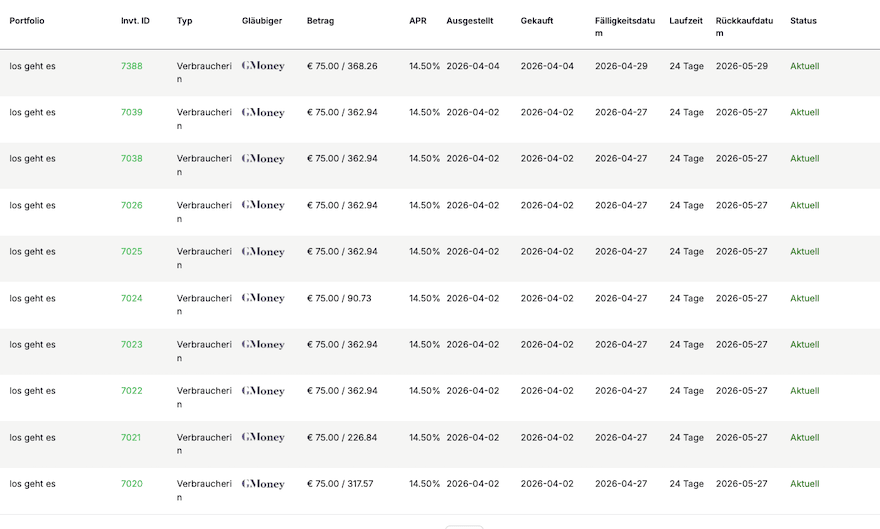Select the Status column header
The image size is (880, 529).
803,20
